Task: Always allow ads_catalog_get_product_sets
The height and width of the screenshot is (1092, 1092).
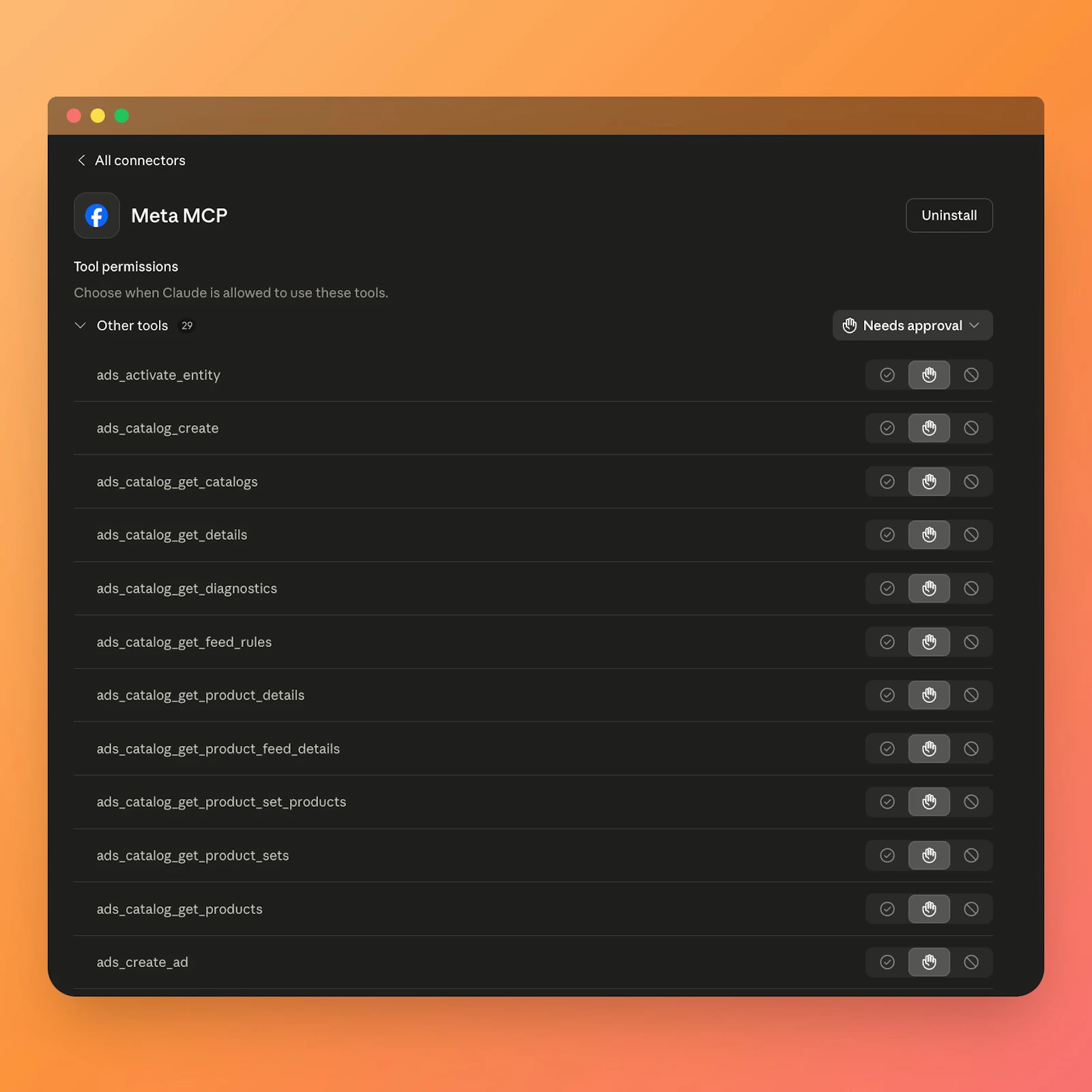Action: (x=887, y=855)
